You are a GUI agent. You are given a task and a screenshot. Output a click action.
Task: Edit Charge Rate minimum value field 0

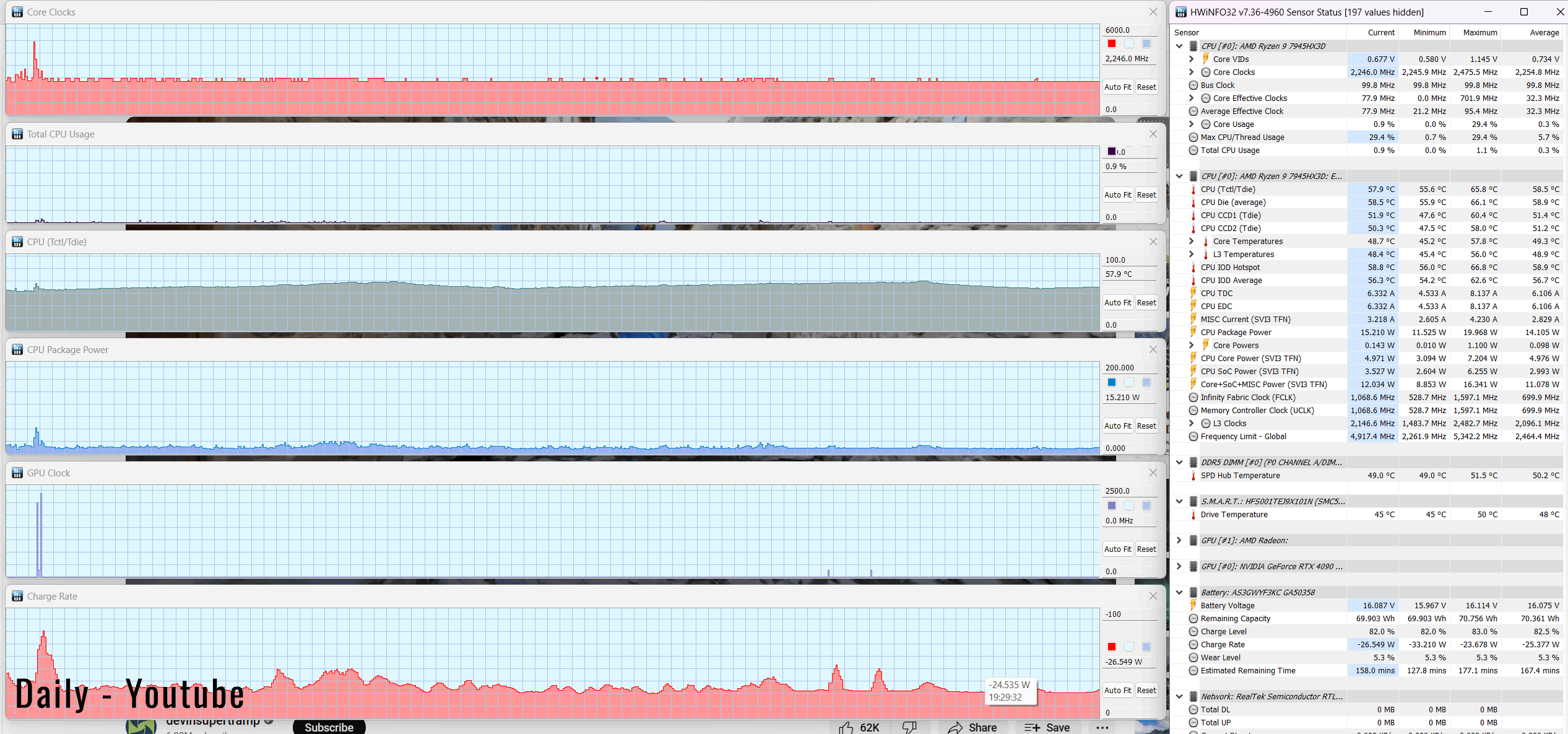point(1130,713)
